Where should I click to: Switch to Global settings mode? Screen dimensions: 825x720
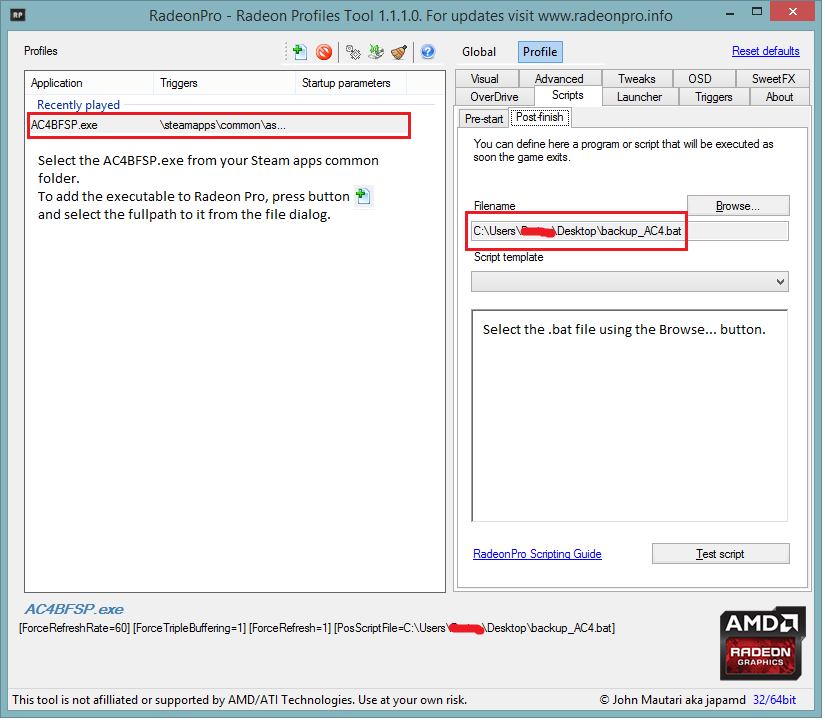click(479, 52)
